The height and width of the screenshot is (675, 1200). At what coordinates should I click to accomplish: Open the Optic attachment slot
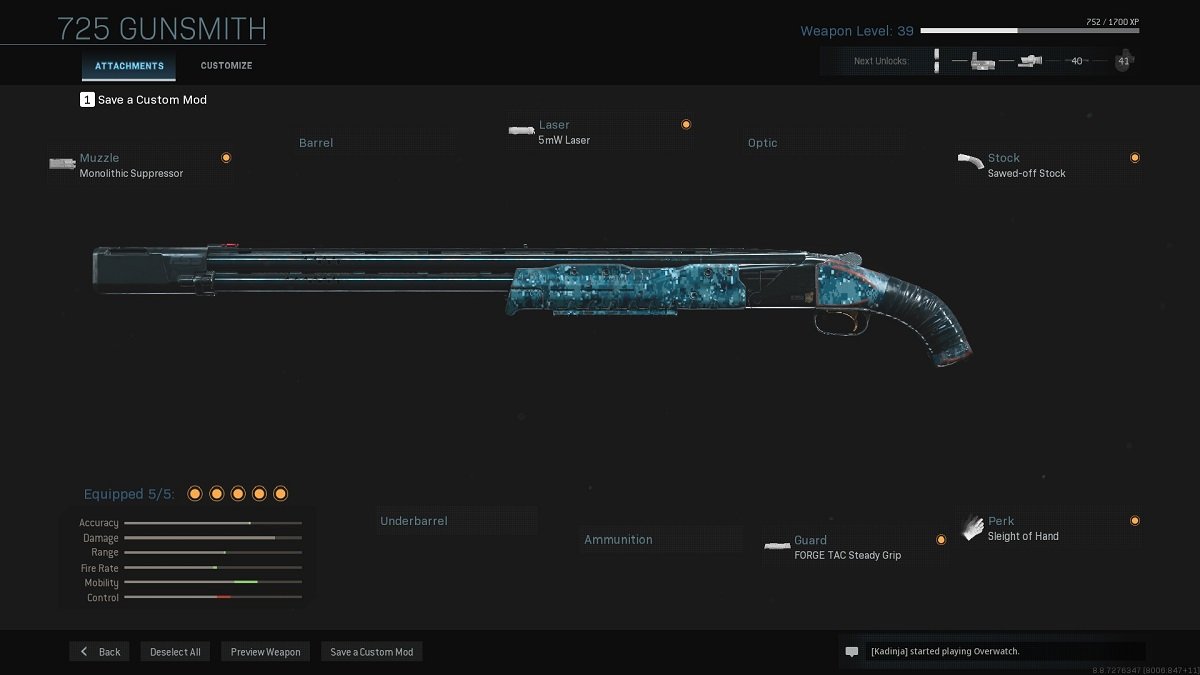[763, 143]
